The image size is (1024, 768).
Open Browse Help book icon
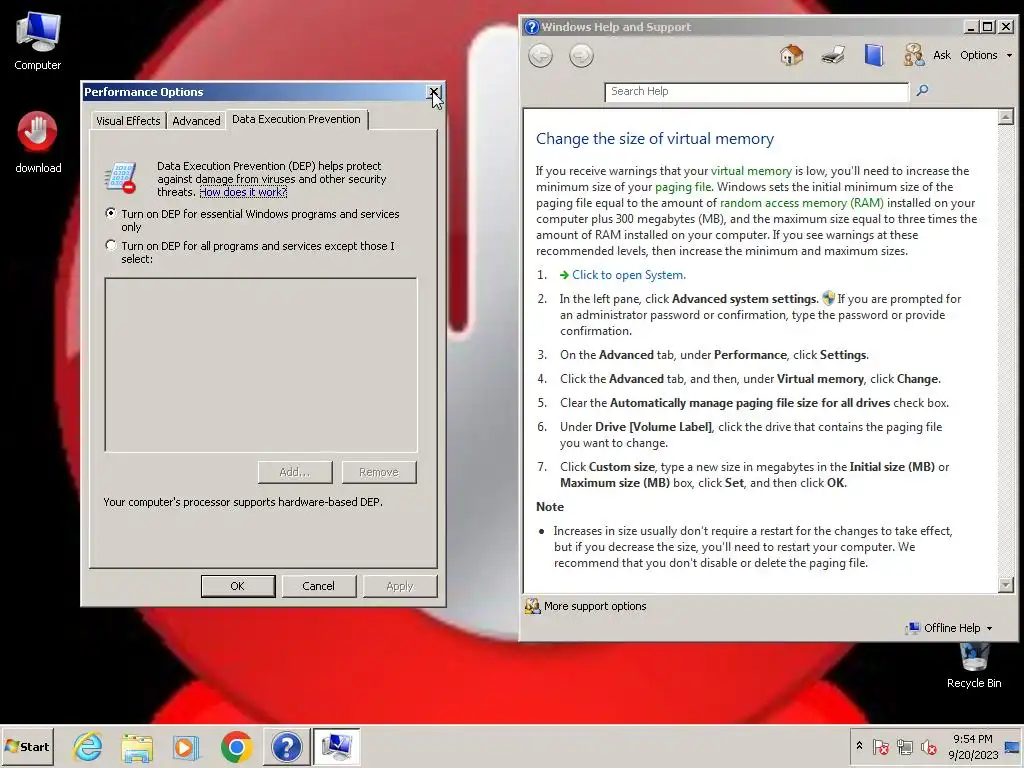point(874,56)
